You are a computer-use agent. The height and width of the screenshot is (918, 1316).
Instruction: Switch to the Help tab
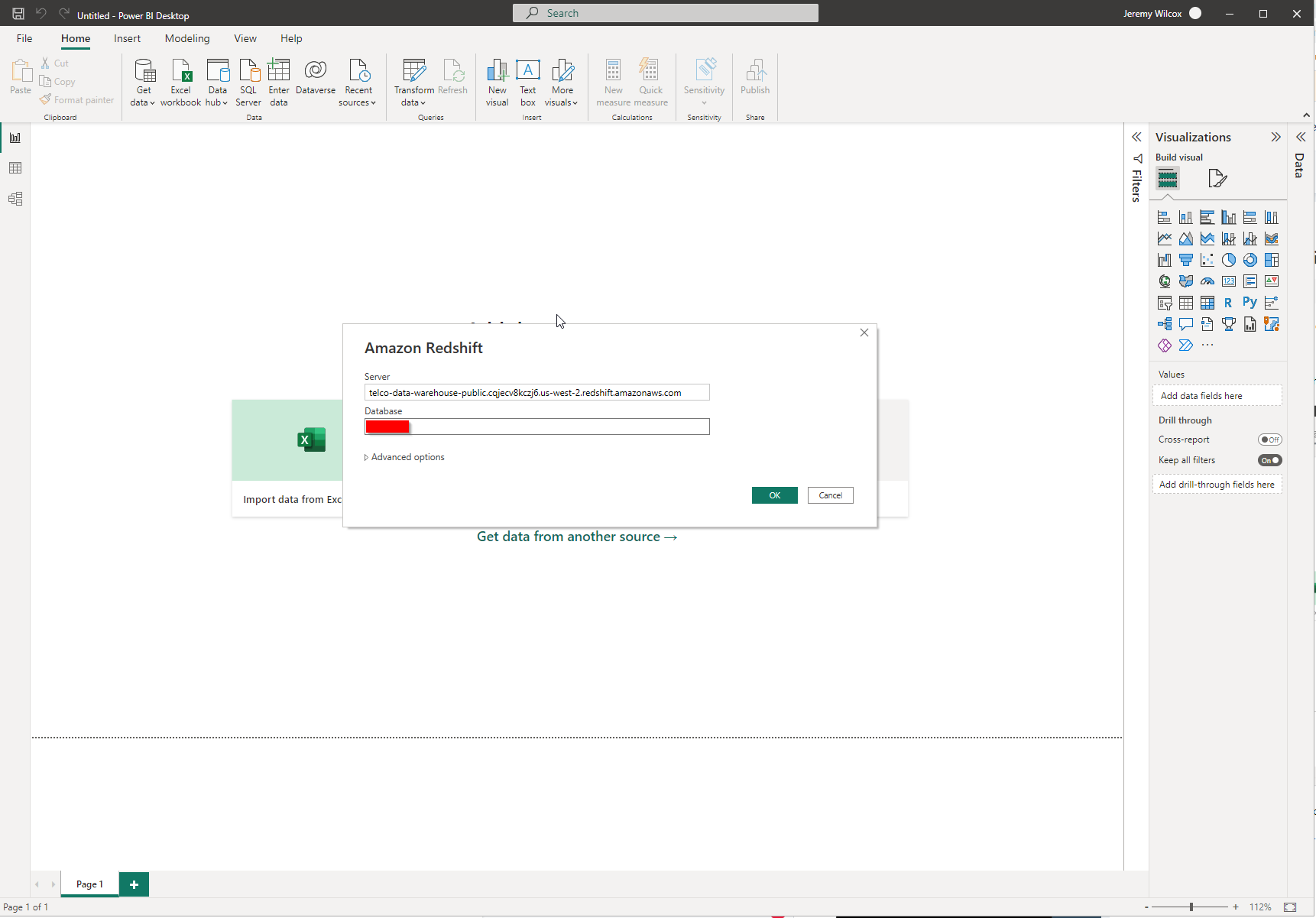291,38
